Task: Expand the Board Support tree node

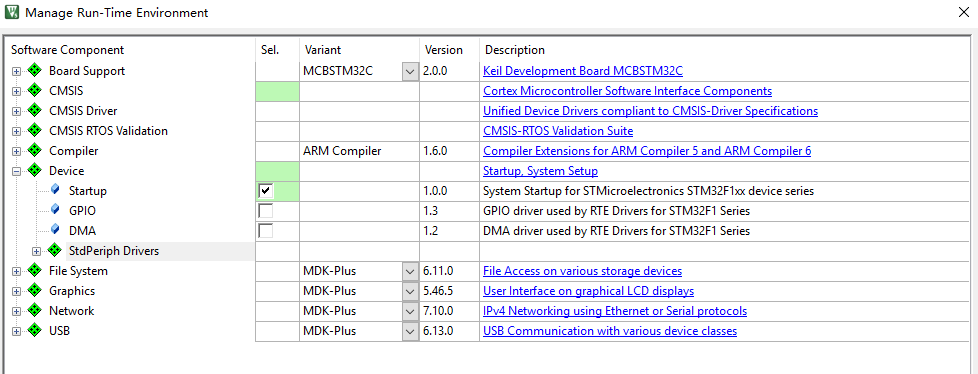Action: 16,72
